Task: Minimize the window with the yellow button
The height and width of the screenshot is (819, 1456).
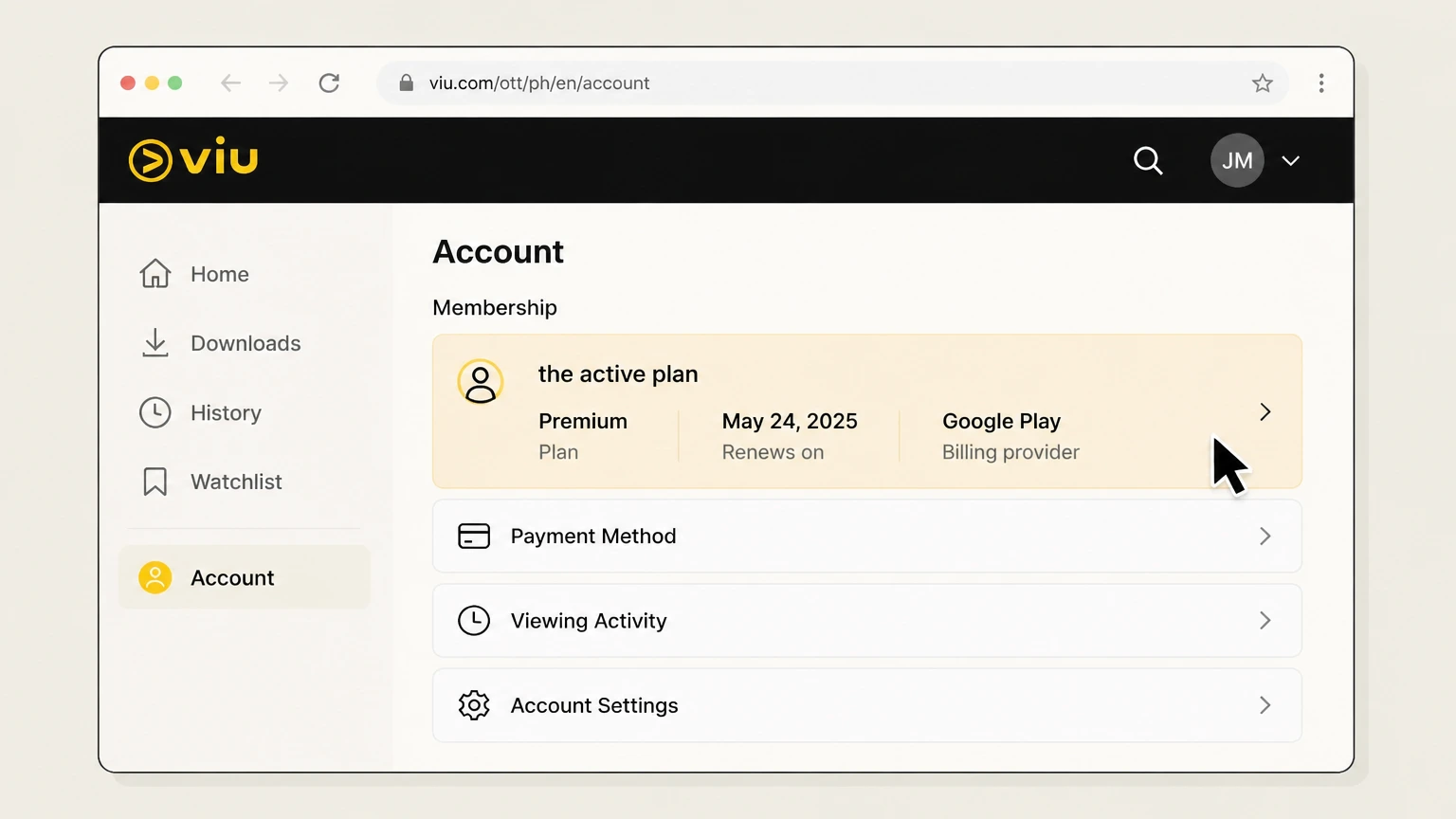Action: 152,83
